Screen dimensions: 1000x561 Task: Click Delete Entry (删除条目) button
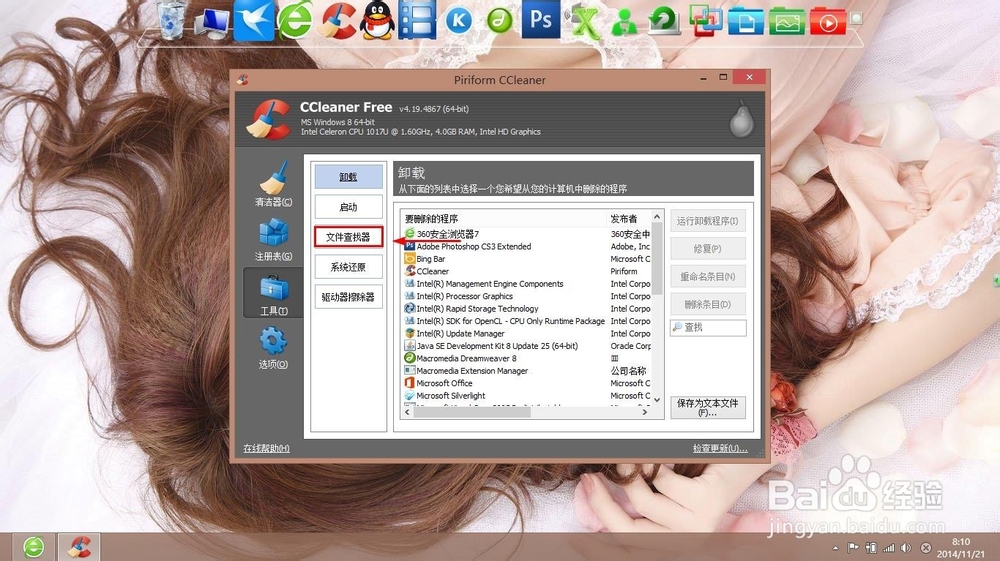coord(708,304)
